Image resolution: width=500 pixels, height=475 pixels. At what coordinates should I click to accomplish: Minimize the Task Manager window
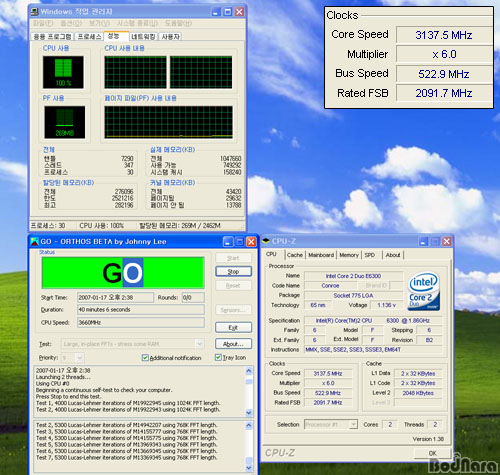[216, 12]
